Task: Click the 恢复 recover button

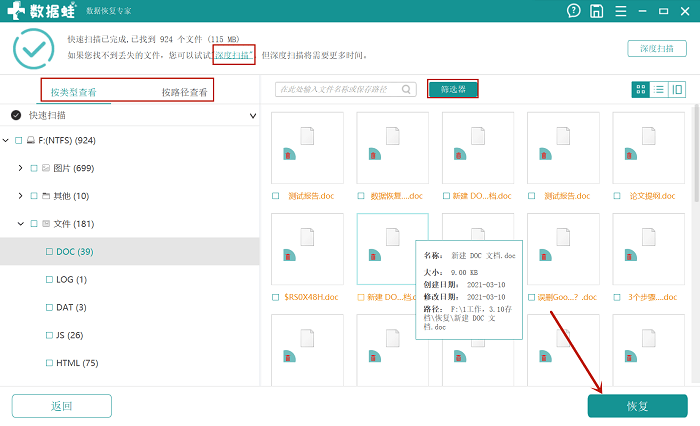Action: [637, 406]
